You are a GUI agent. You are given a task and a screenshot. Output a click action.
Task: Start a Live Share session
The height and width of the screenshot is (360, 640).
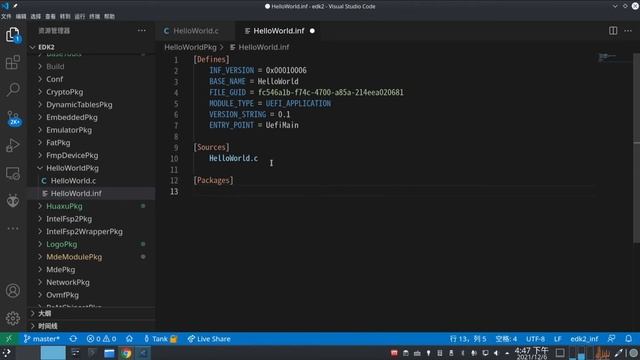(209, 339)
